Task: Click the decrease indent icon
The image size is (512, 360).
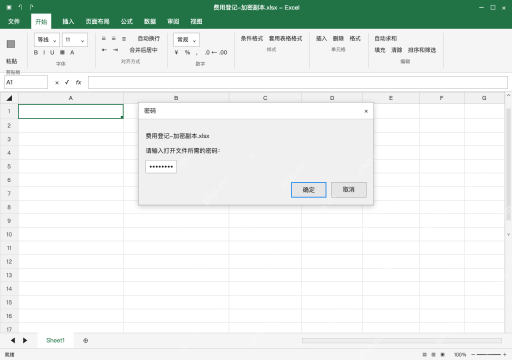Action: pyautogui.click(x=104, y=50)
